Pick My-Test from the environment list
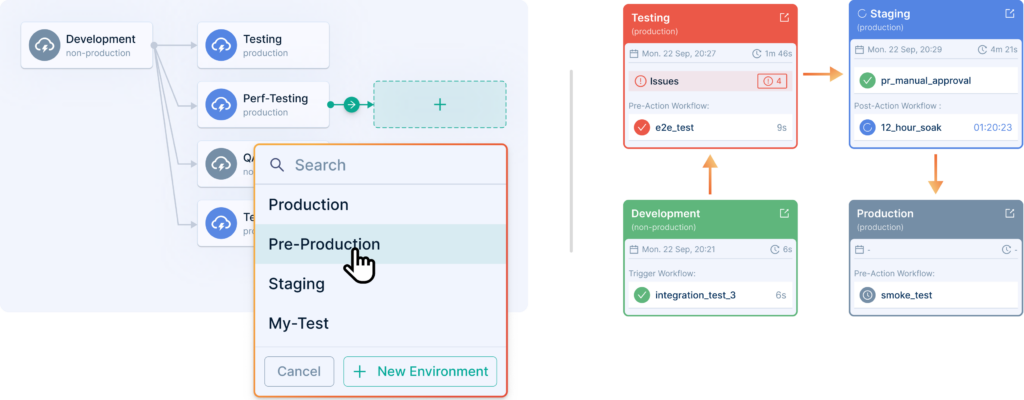This screenshot has height=400, width=1024. (298, 324)
